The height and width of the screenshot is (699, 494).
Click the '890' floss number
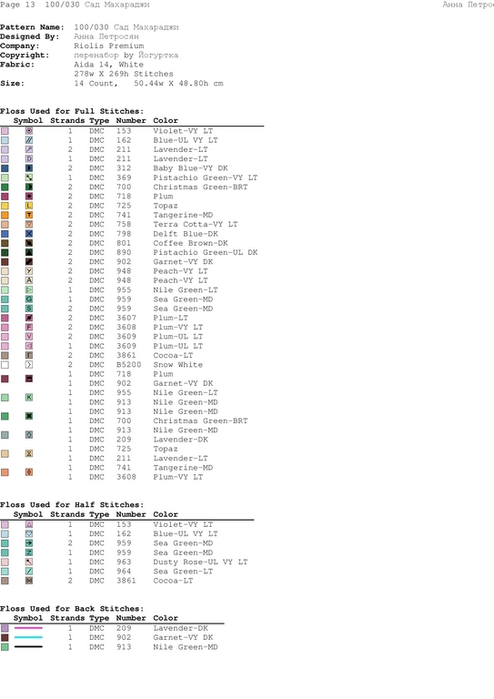(x=124, y=252)
